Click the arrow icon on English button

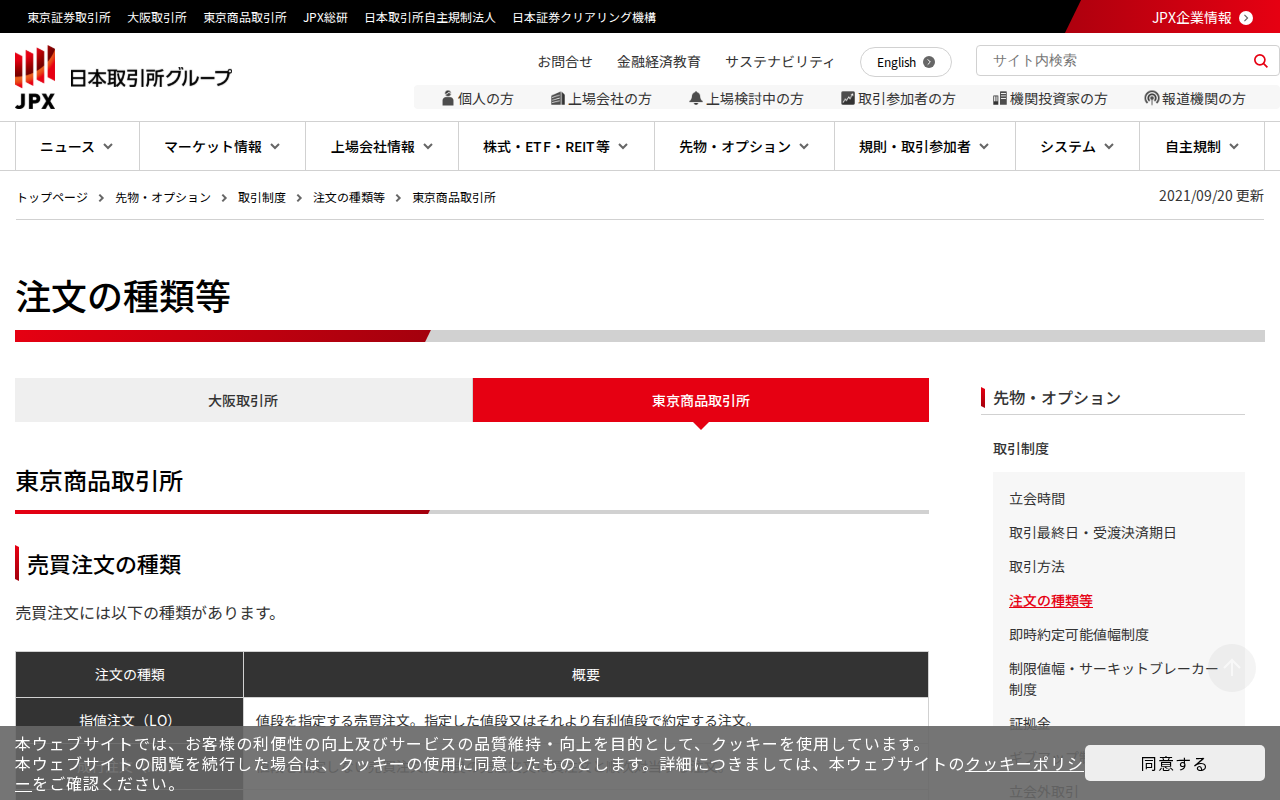tap(929, 62)
